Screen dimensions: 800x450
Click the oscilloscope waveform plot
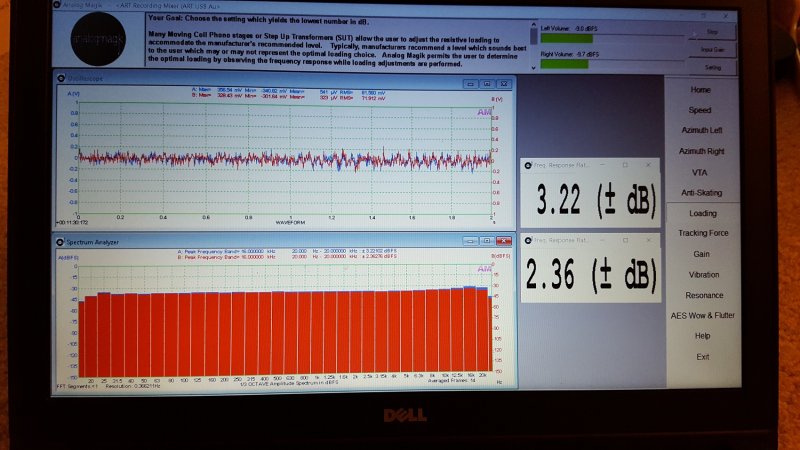tap(285, 159)
